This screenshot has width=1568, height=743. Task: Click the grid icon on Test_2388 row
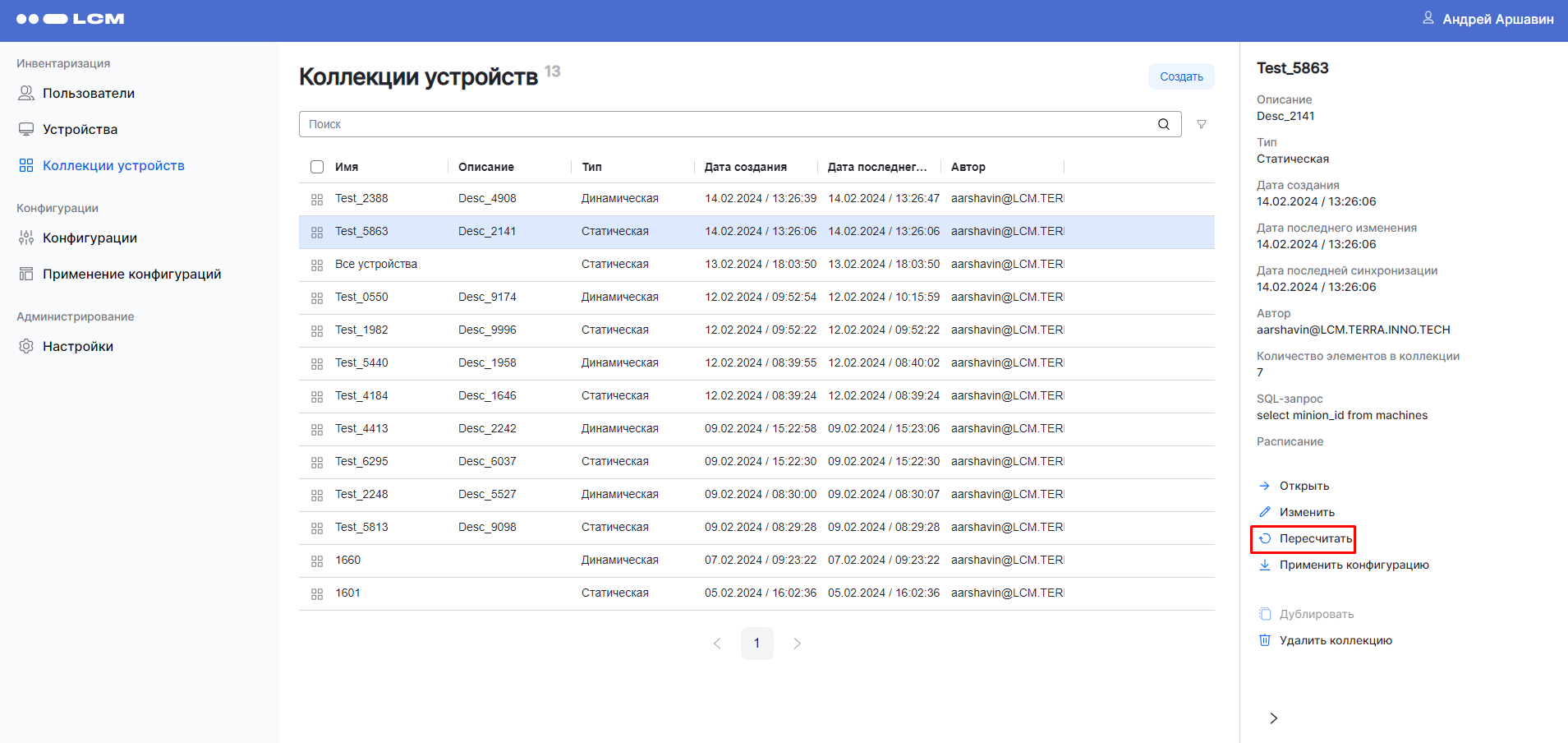(317, 199)
